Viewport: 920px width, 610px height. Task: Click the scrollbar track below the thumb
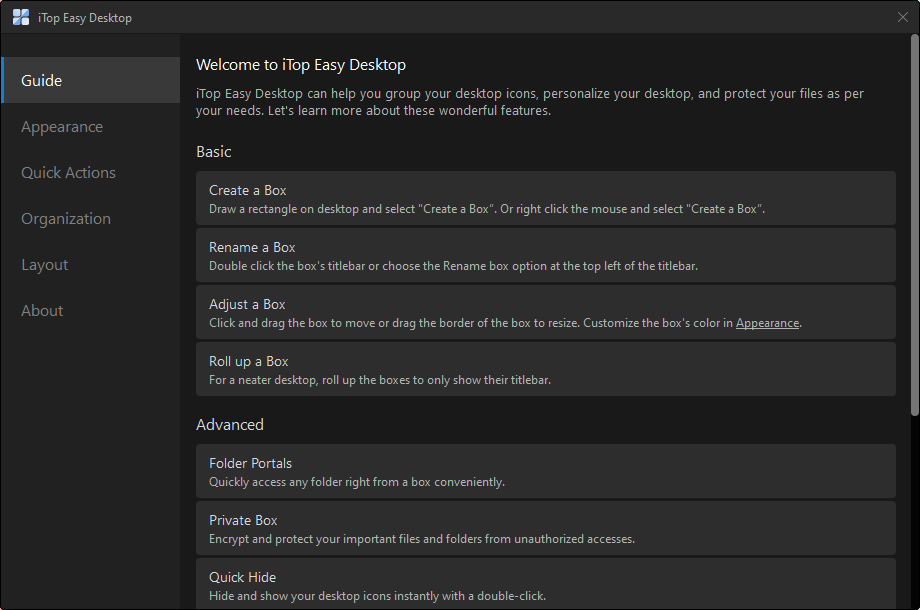[914, 510]
